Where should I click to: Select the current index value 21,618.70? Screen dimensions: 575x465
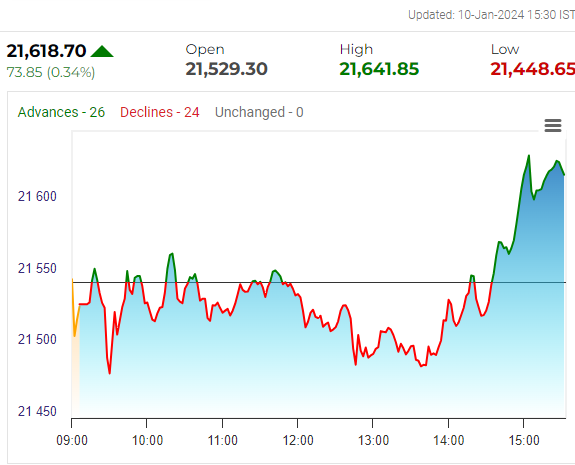tap(46, 51)
